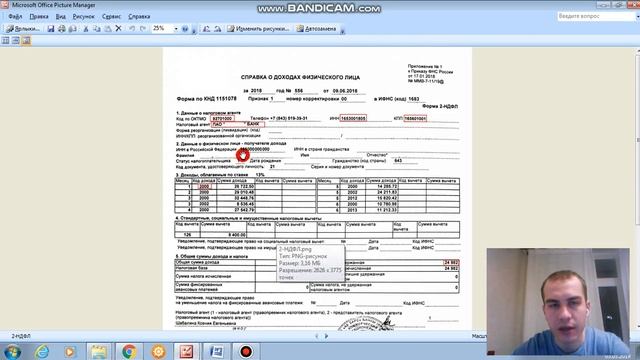Click the red-boxed ИНН value
Viewport: 640px width, 360px height.
tap(353, 118)
